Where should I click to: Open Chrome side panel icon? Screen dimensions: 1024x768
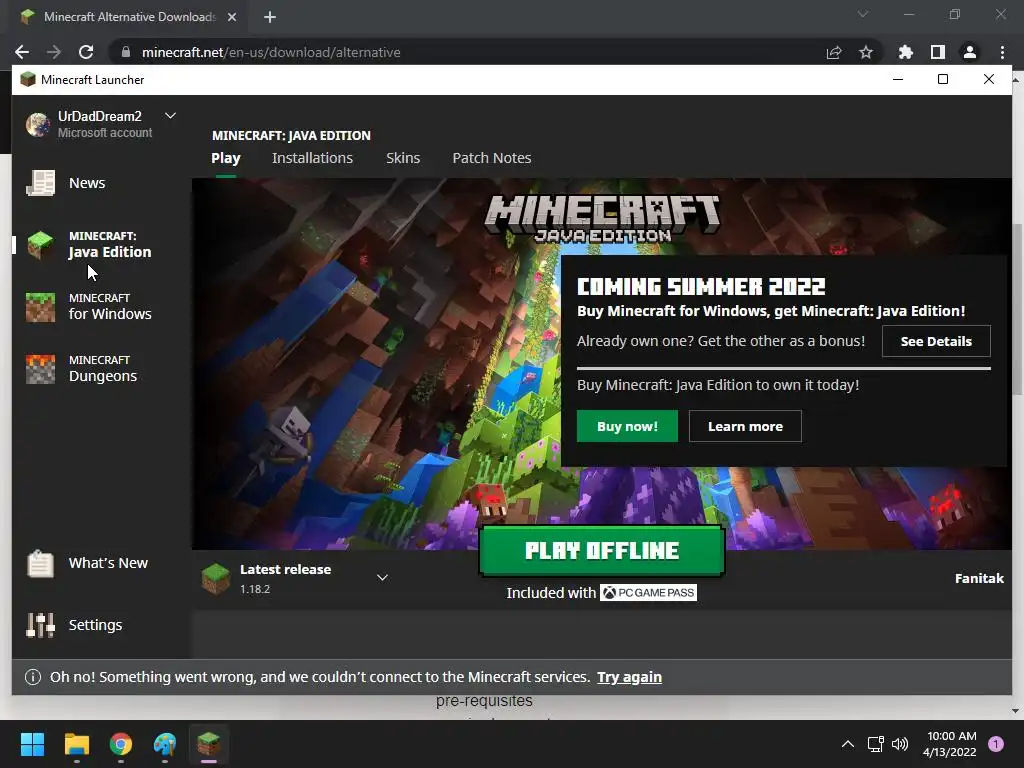[938, 52]
